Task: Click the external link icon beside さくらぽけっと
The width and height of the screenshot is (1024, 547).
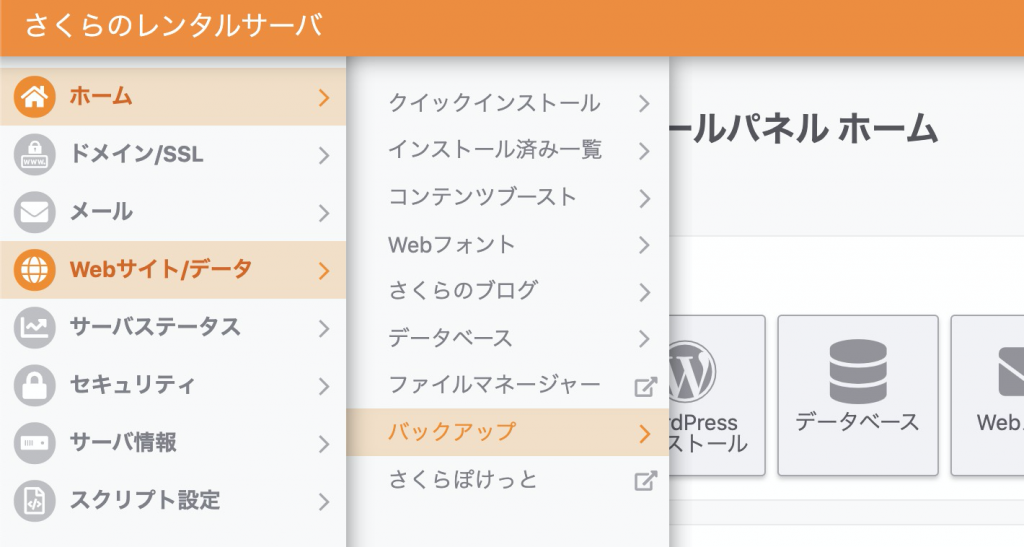Action: tap(645, 480)
